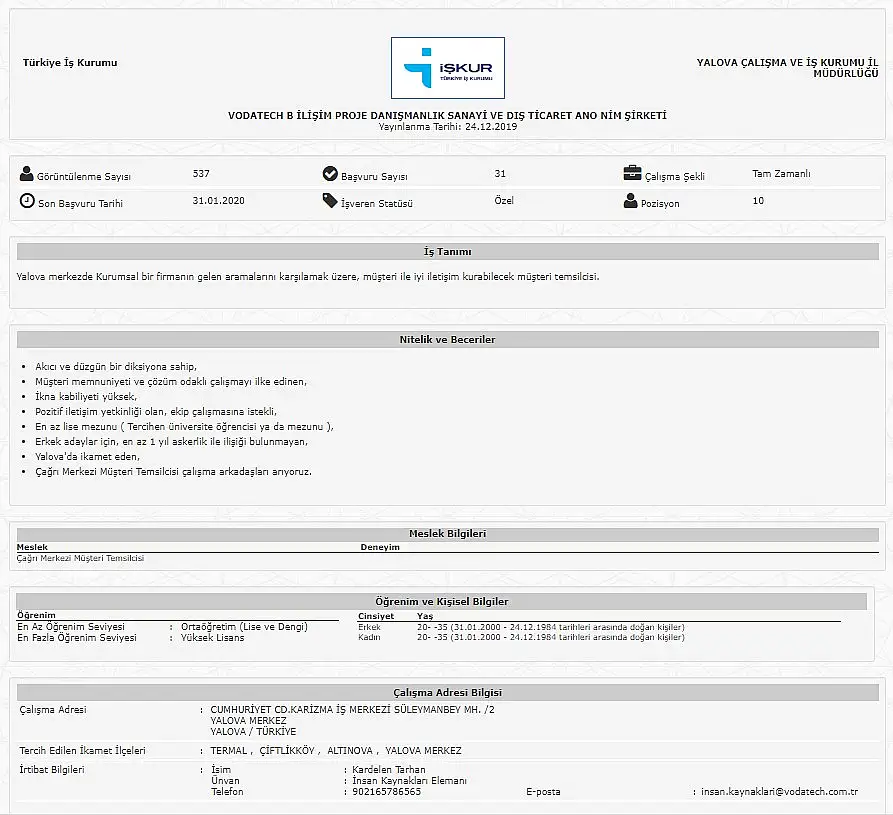
Task: Click the bullet about akıcı ve düzgün diksiyon
Action: (116, 367)
